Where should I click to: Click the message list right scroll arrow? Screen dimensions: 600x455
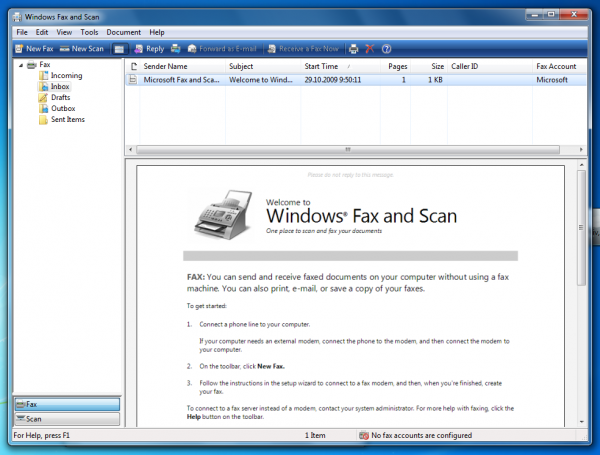point(581,150)
